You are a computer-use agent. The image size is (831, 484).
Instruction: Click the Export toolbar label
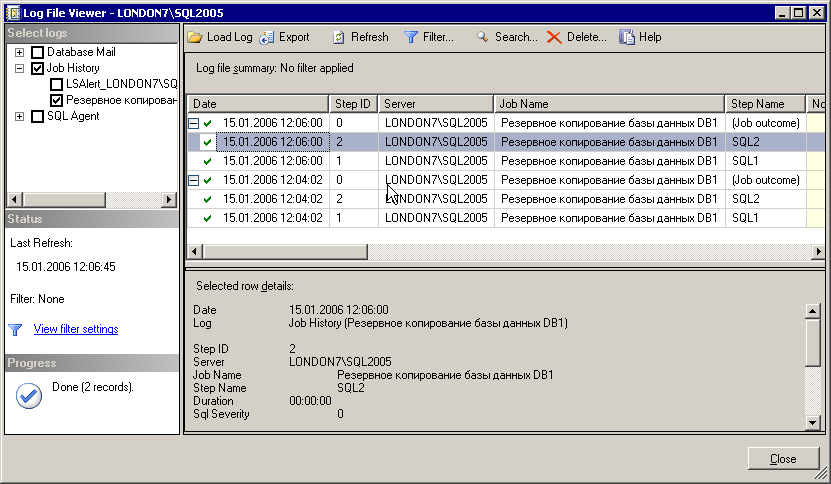[294, 37]
